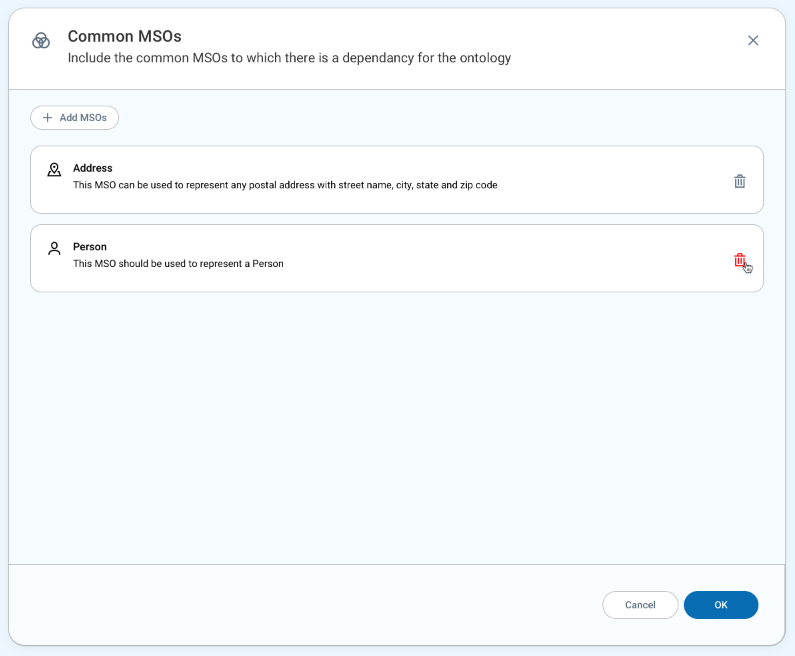The height and width of the screenshot is (656, 795).
Task: Click the Address MSO description text
Action: pyautogui.click(x=285, y=185)
